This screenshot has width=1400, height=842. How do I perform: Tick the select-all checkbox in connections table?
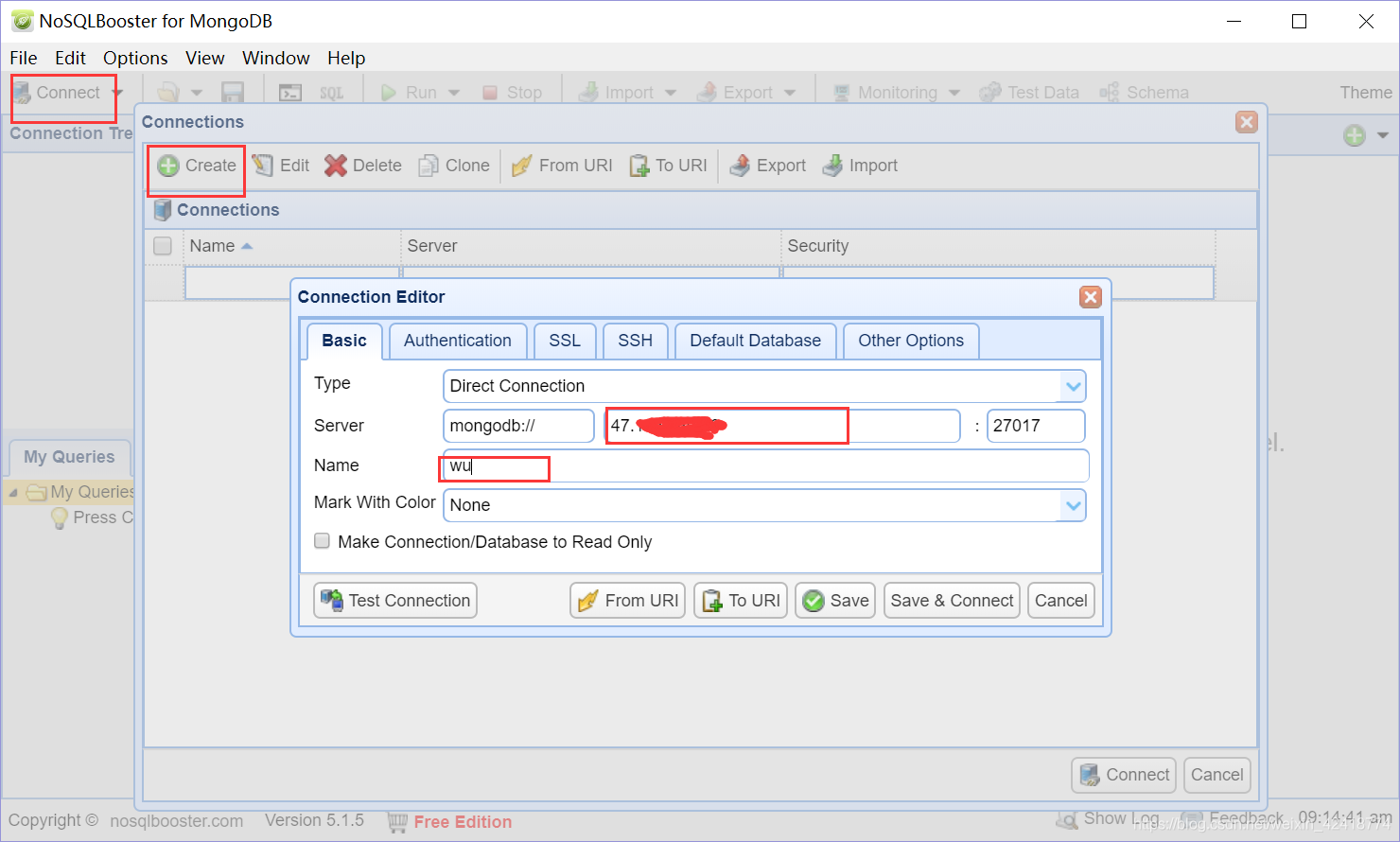[163, 246]
